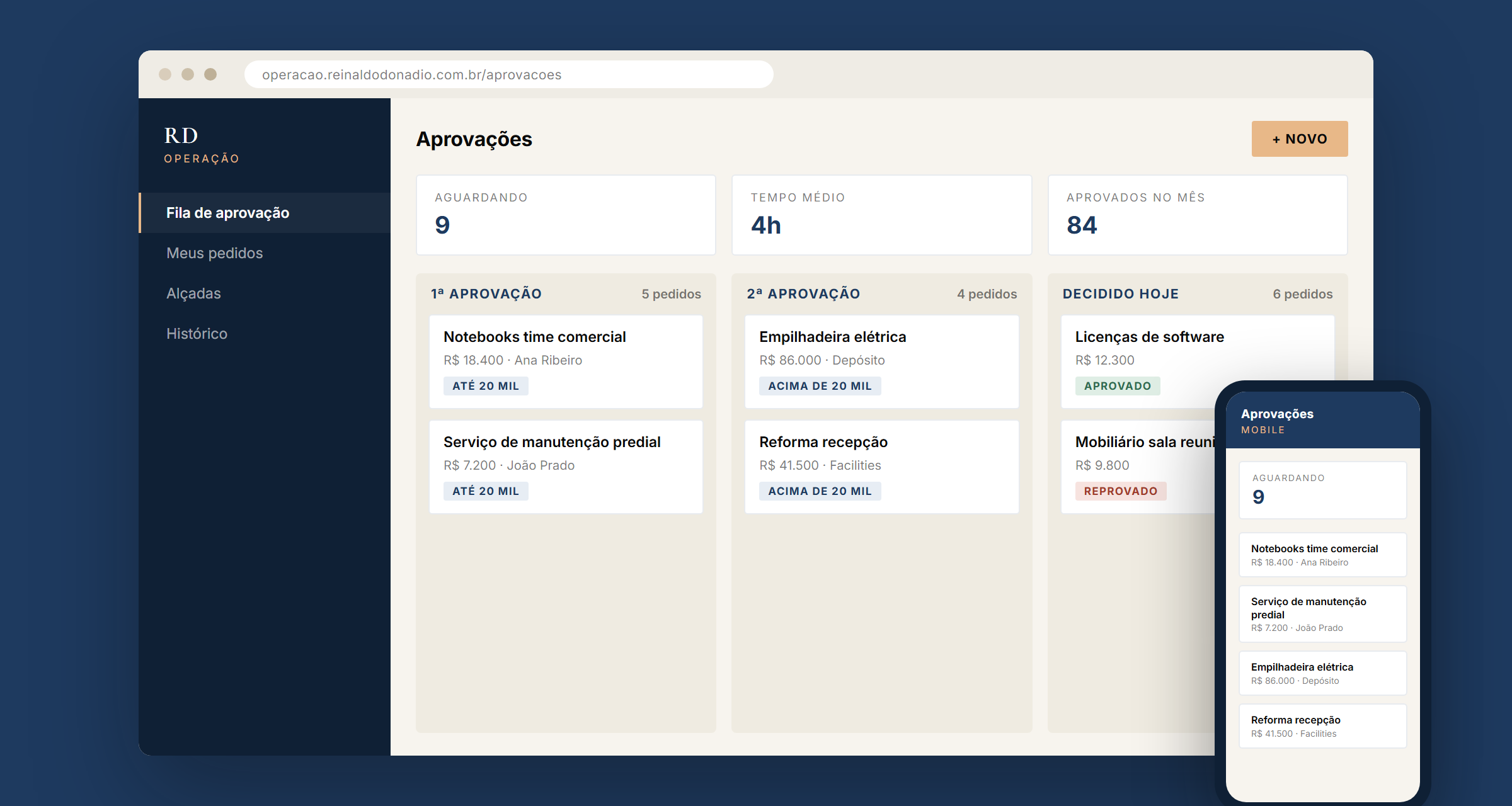This screenshot has height=806, width=1512.
Task: Click the browser address bar
Action: (509, 74)
